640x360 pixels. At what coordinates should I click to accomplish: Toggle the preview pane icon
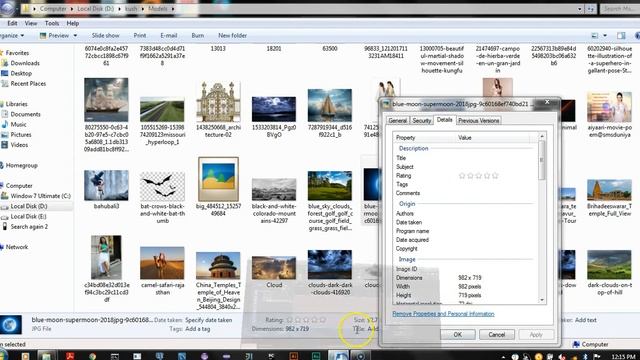(x=621, y=36)
